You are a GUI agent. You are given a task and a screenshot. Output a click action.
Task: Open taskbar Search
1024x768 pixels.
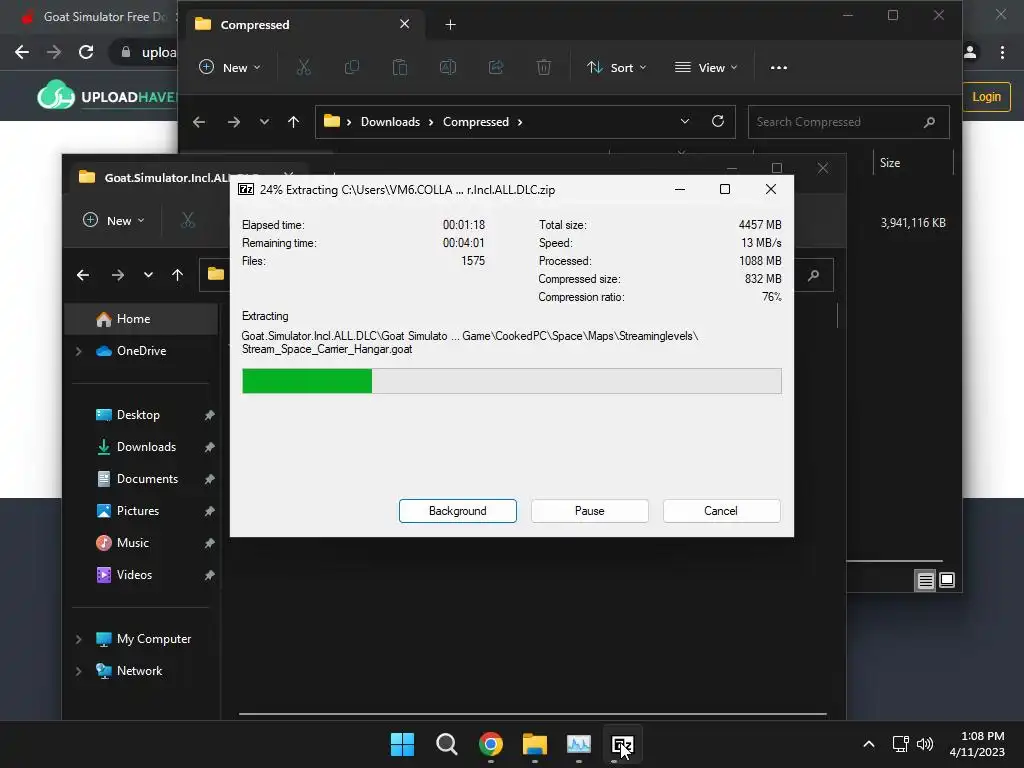tap(447, 744)
